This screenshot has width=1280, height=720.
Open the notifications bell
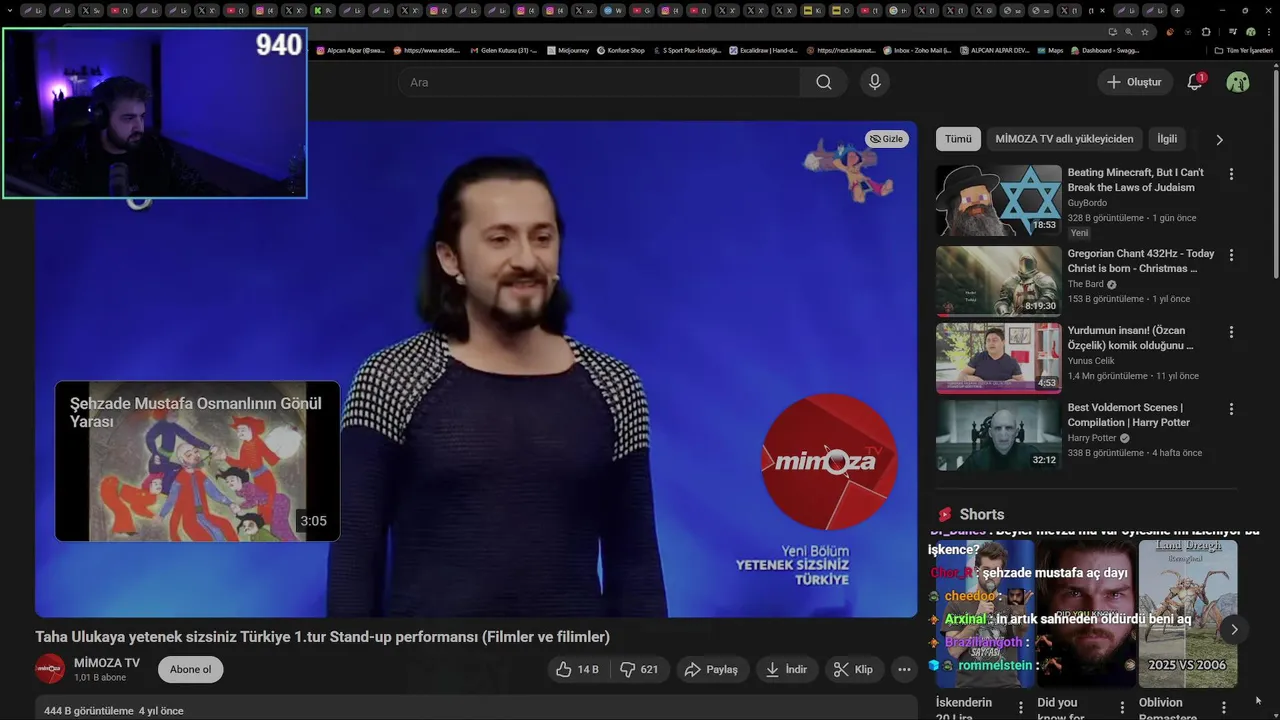(1195, 82)
